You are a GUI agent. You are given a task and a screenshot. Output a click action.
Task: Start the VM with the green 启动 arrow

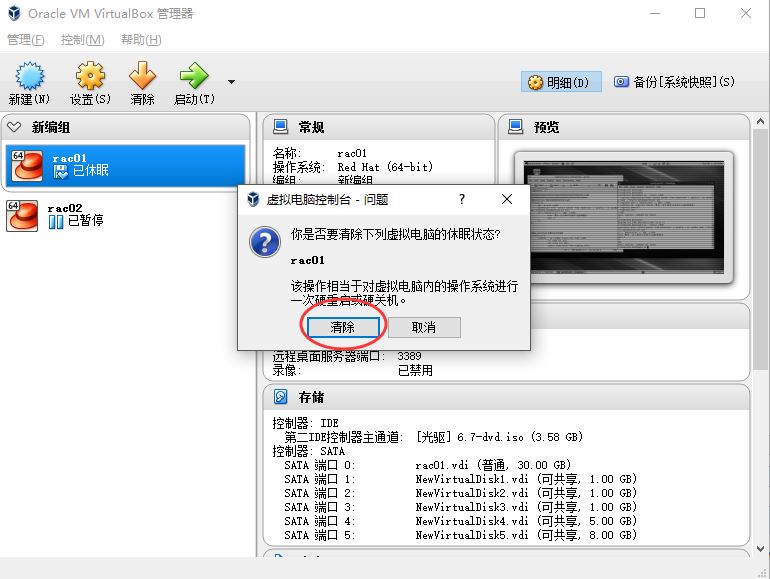(194, 76)
